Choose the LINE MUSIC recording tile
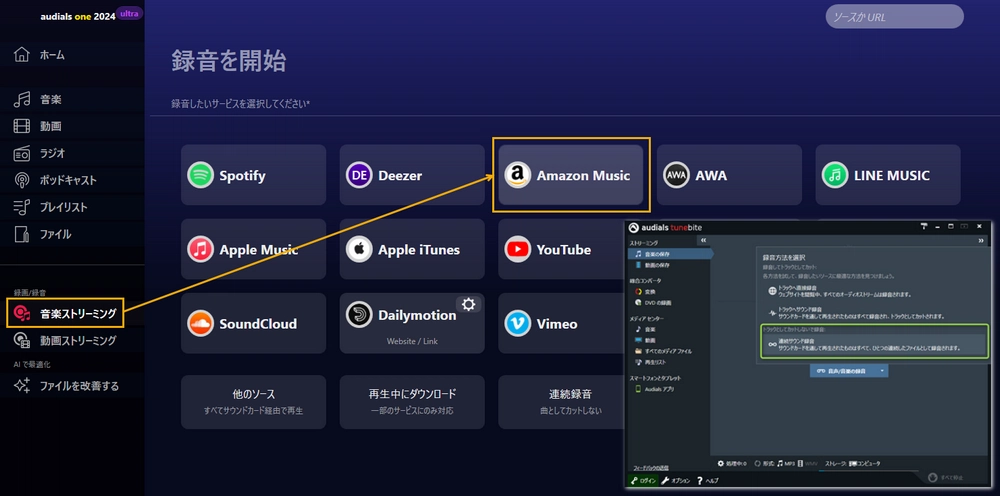The height and width of the screenshot is (496, 1000). pos(888,175)
